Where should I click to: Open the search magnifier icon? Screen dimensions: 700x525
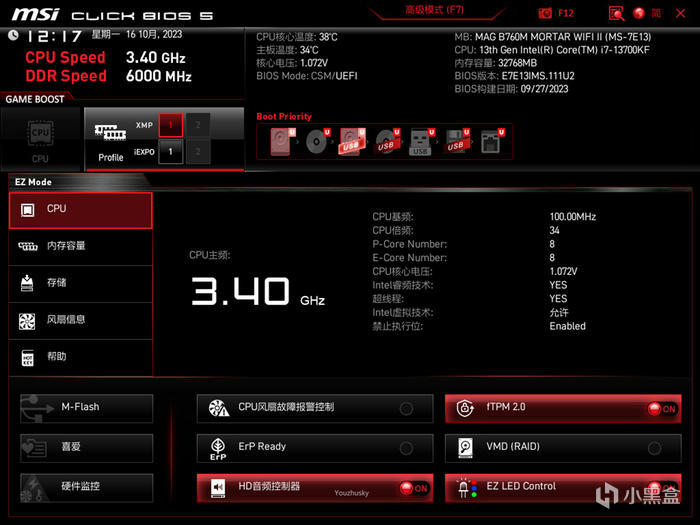pyautogui.click(x=616, y=13)
